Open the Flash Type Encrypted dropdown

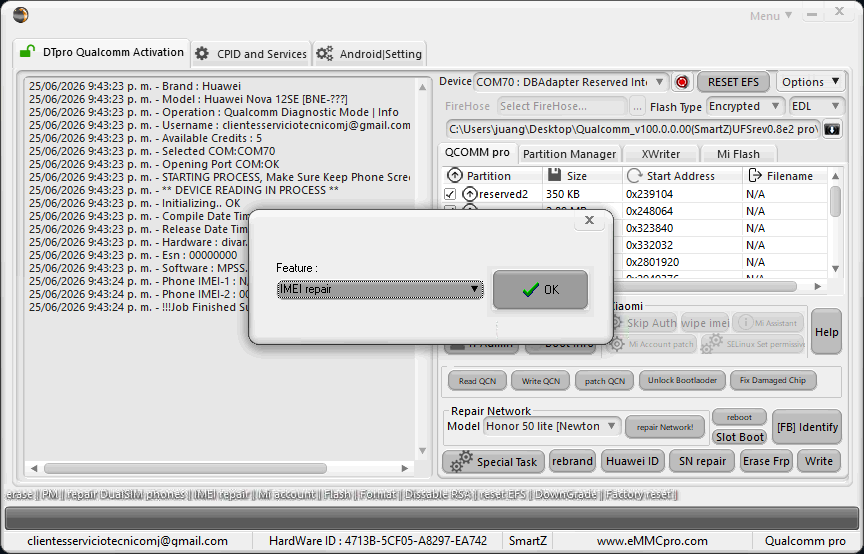click(744, 106)
